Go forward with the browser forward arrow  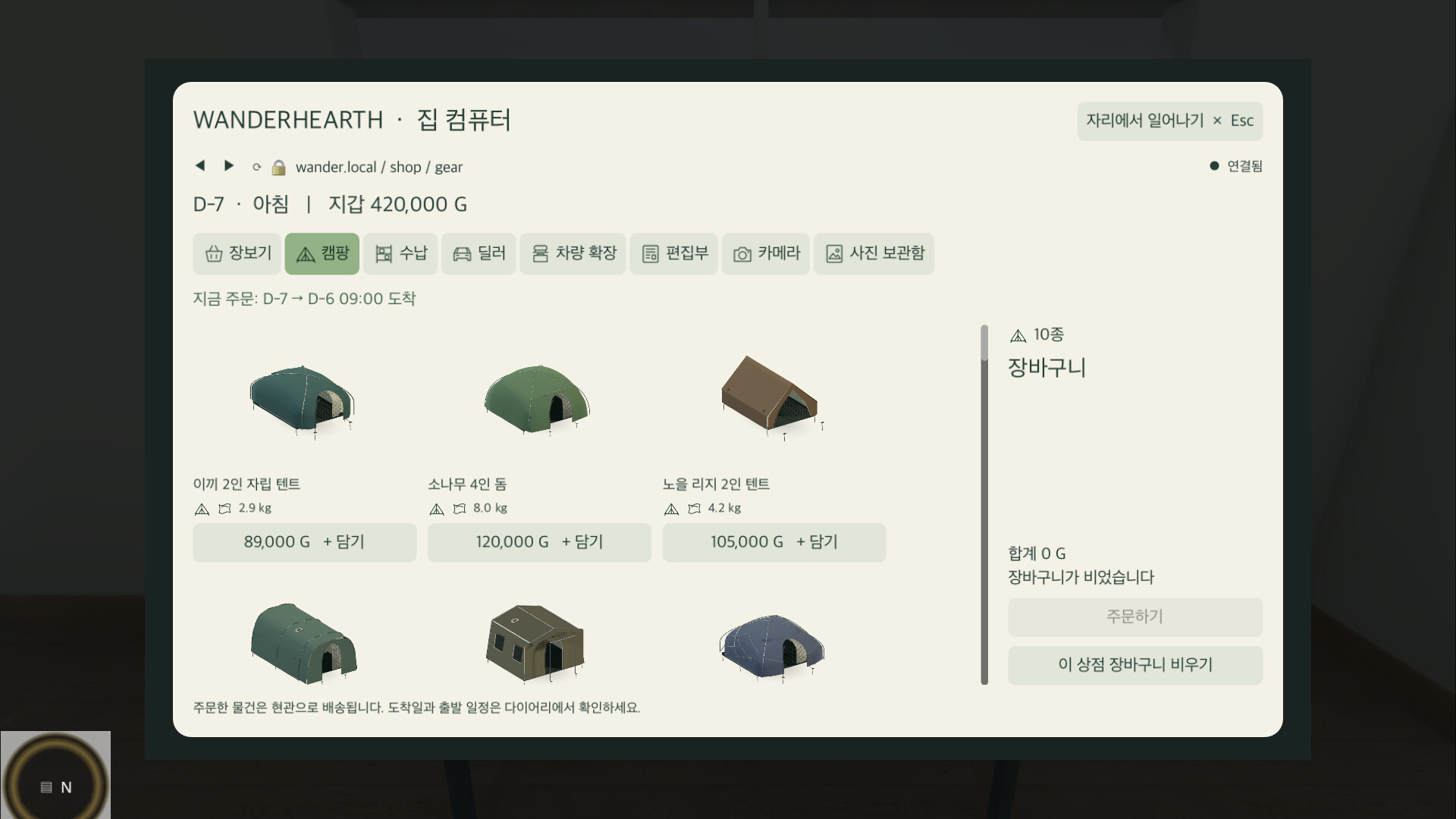click(x=229, y=165)
